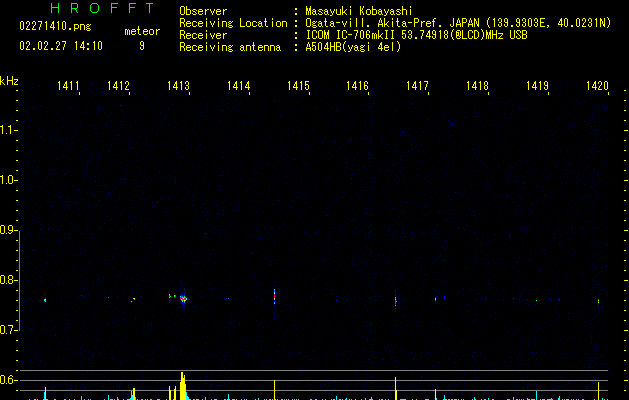Click the Receiving Location label
Screen dimensions: 629x400
click(233, 23)
